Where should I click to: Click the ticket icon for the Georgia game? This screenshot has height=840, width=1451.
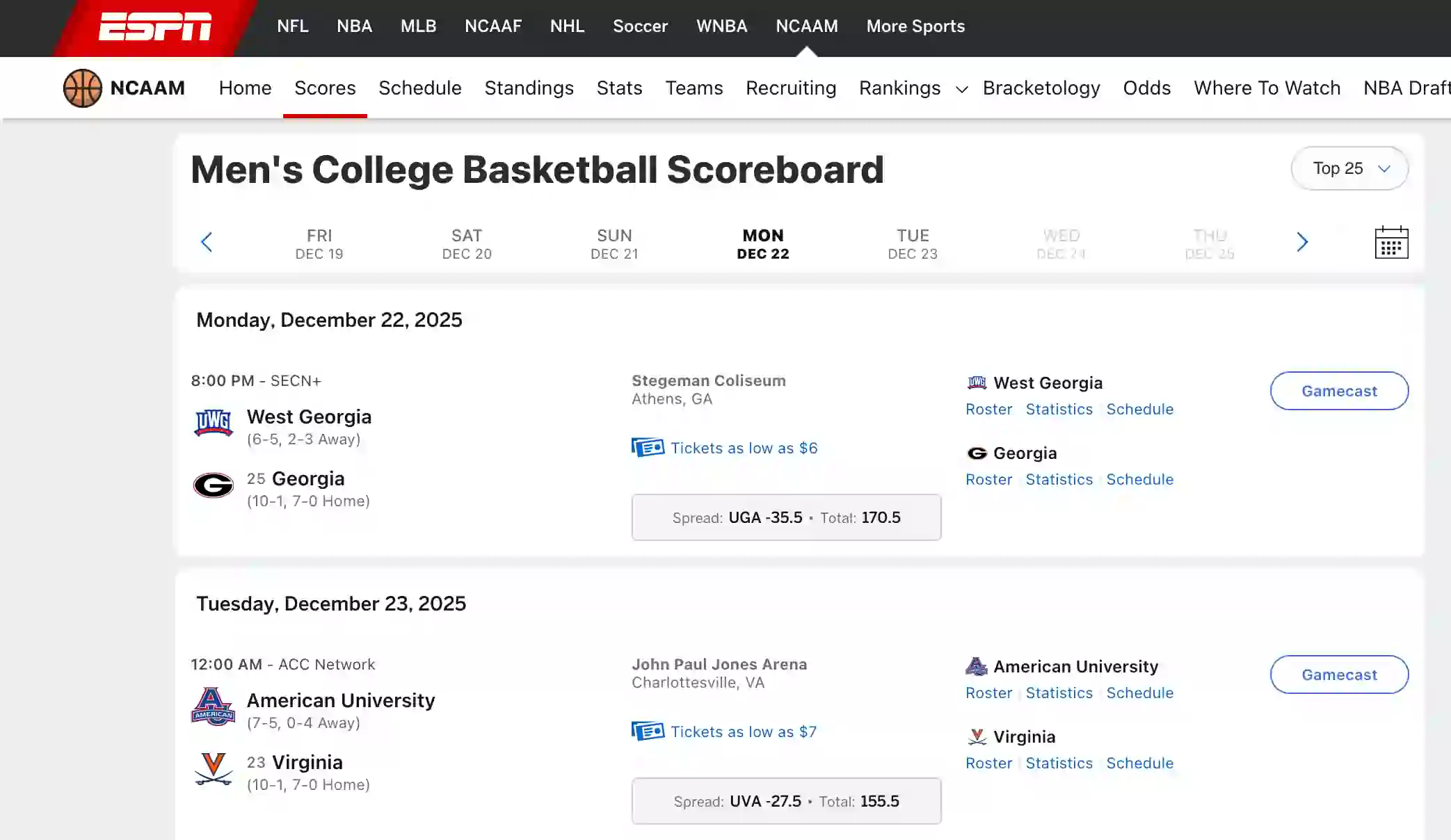tap(648, 448)
